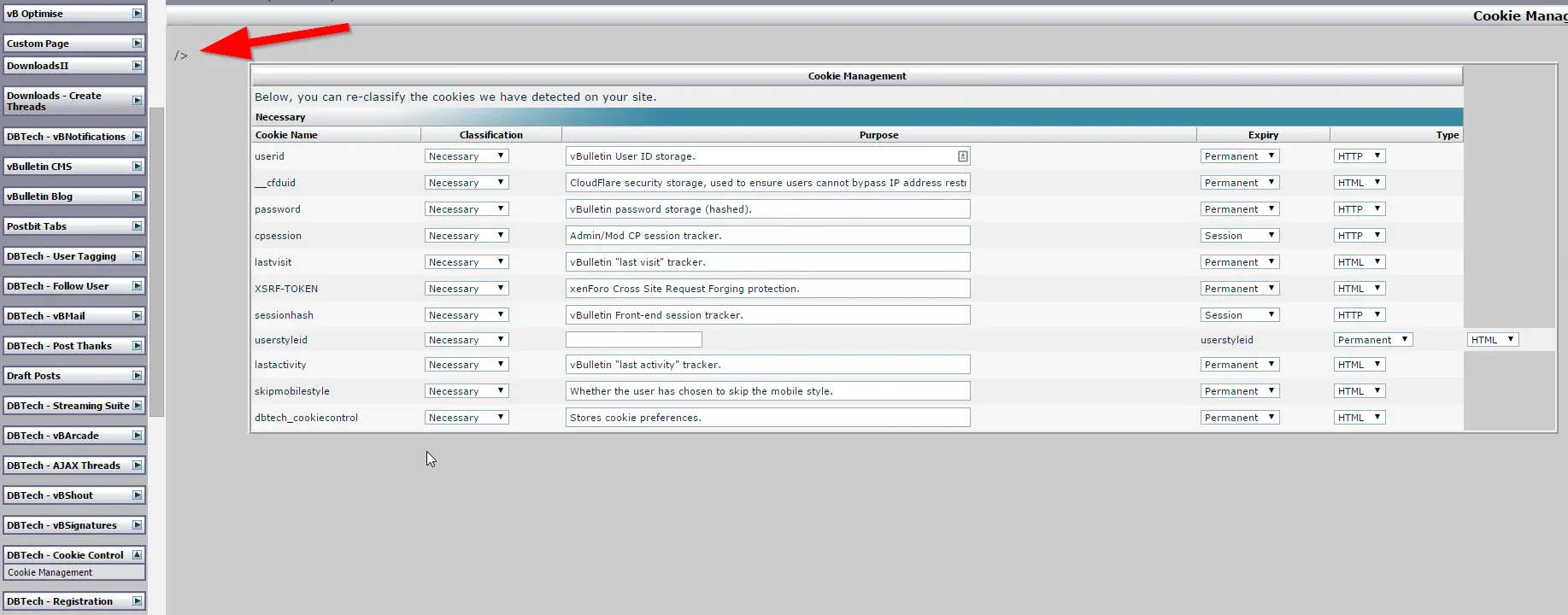This screenshot has height=615, width=1568.
Task: Open Type dropdown for userid
Action: 1360,156
